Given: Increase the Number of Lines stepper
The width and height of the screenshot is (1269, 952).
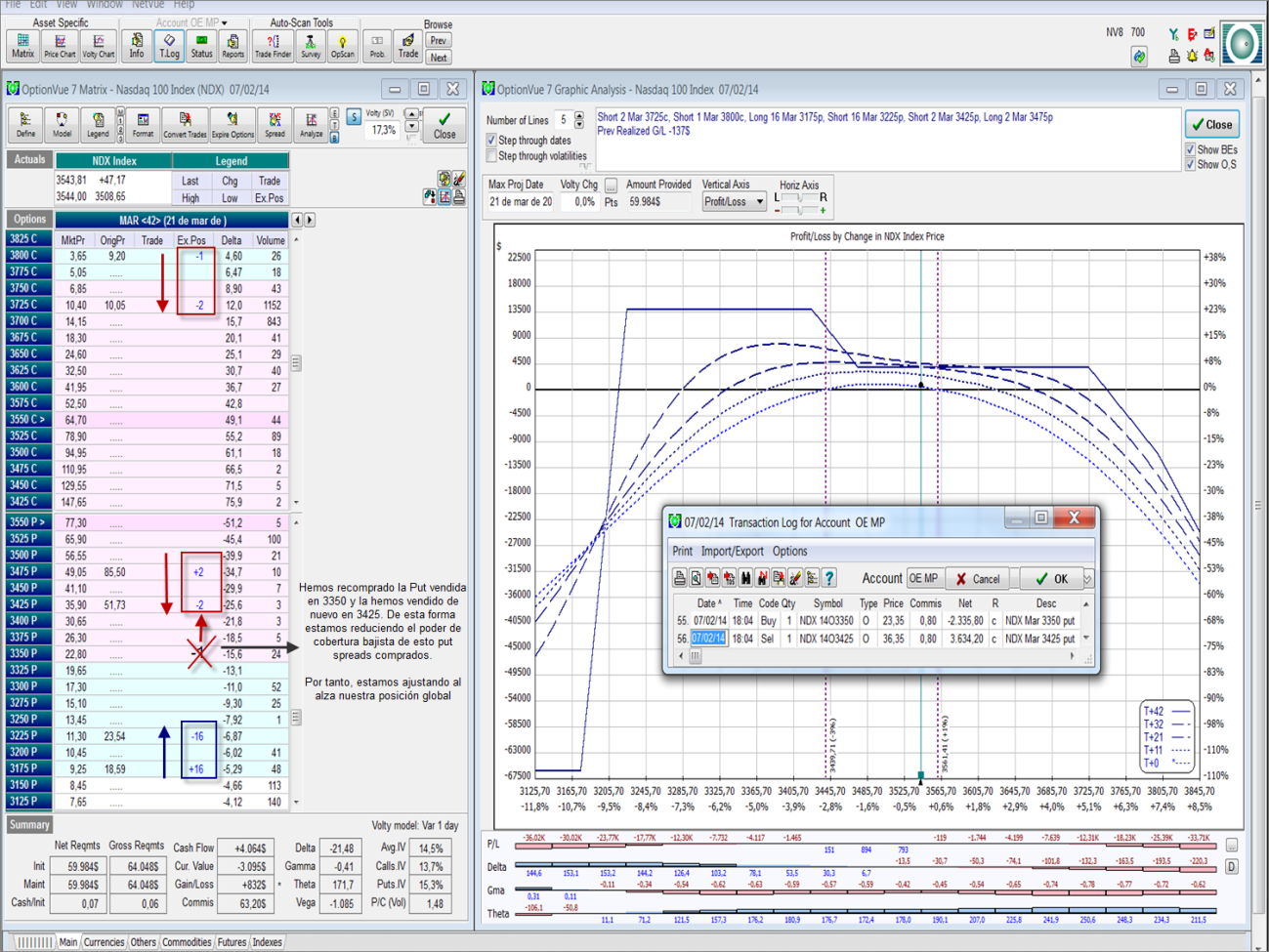Looking at the screenshot, I should (579, 115).
